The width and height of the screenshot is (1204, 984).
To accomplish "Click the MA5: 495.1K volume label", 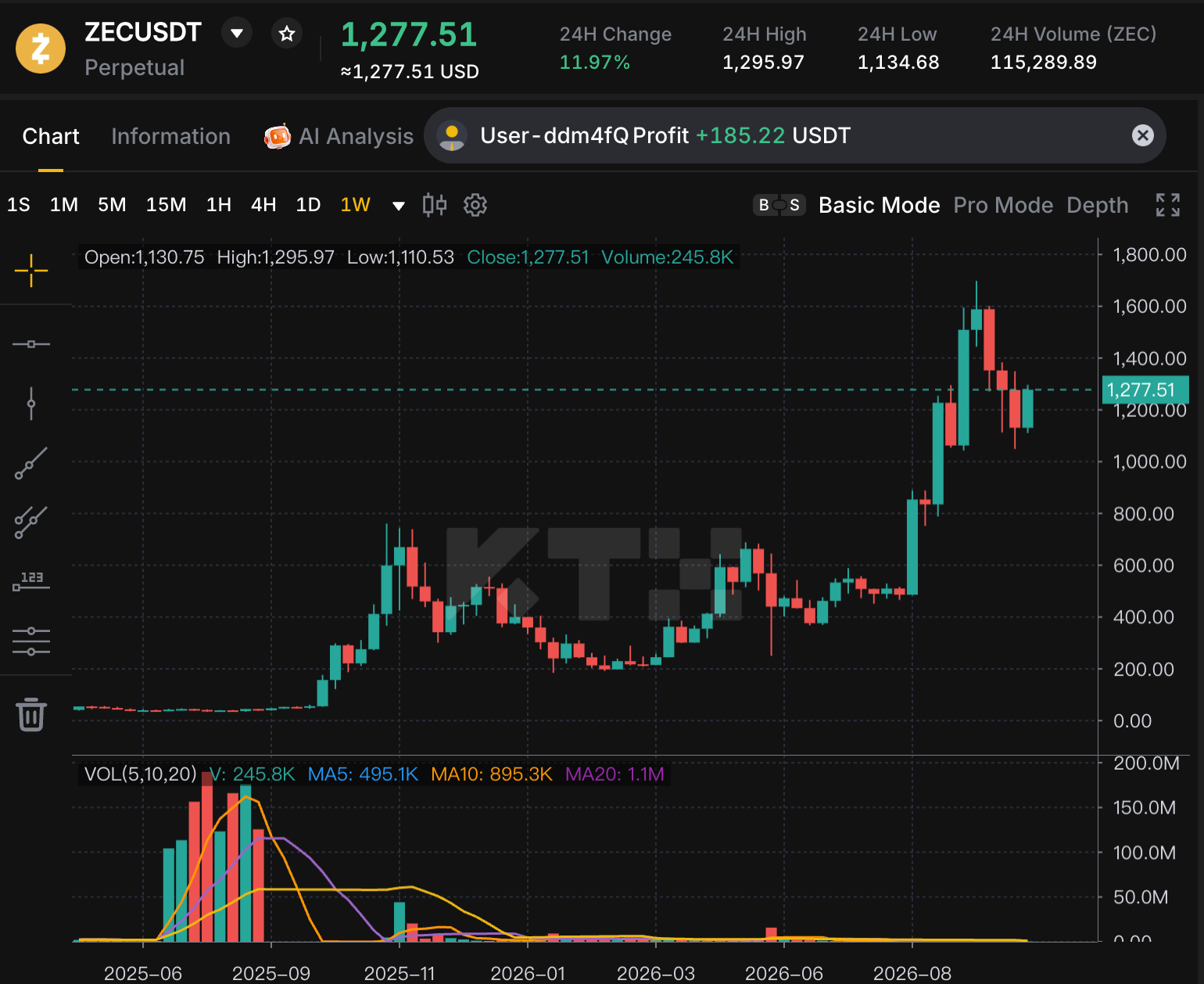I will tap(363, 774).
